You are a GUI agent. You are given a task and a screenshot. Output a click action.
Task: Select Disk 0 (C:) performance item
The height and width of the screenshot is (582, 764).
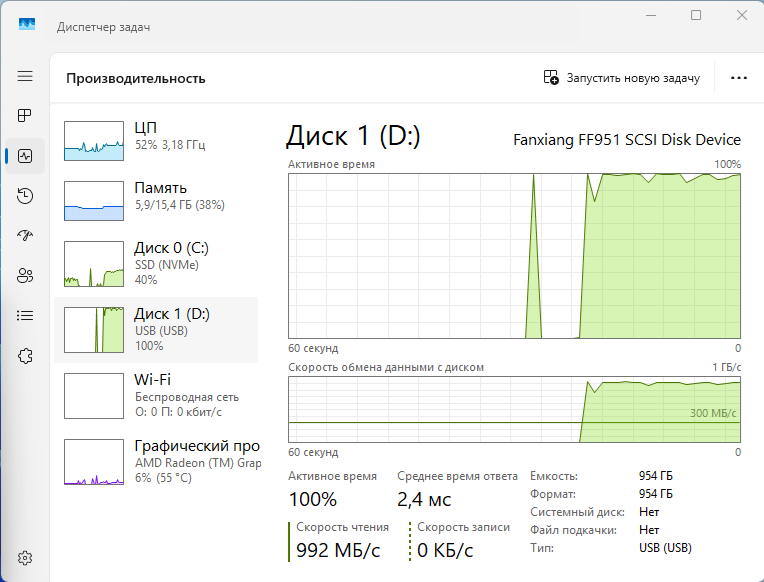click(x=156, y=264)
